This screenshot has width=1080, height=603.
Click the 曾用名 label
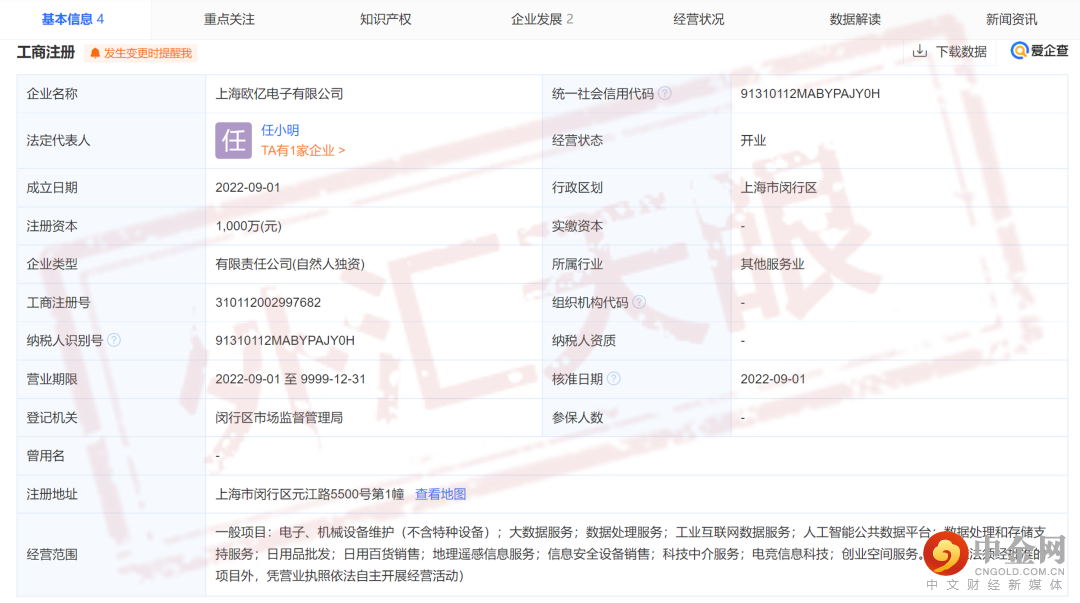coord(45,456)
